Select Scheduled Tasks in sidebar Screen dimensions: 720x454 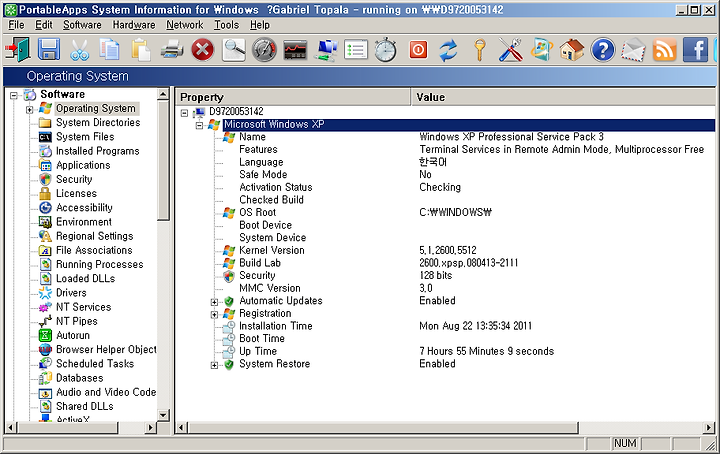[x=95, y=364]
